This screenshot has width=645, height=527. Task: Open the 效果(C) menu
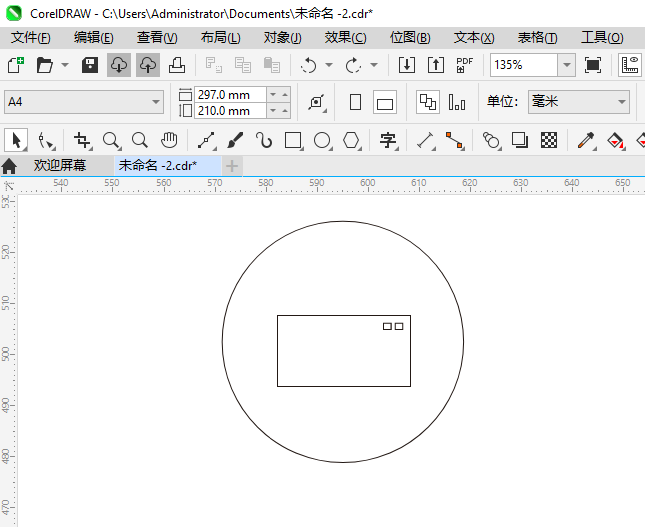click(346, 38)
